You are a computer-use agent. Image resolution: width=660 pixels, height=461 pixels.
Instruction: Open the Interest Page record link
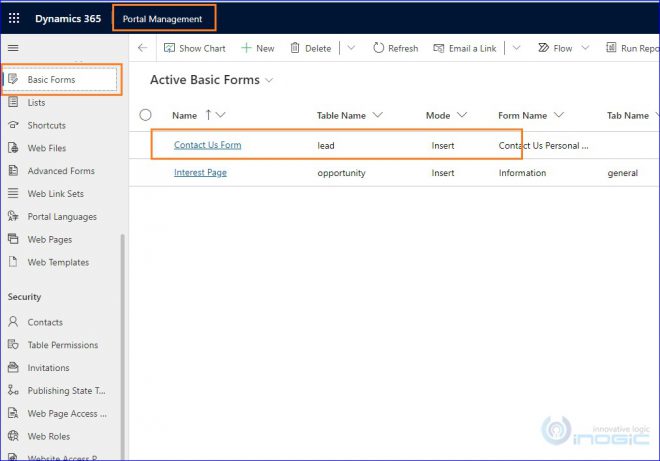(200, 173)
